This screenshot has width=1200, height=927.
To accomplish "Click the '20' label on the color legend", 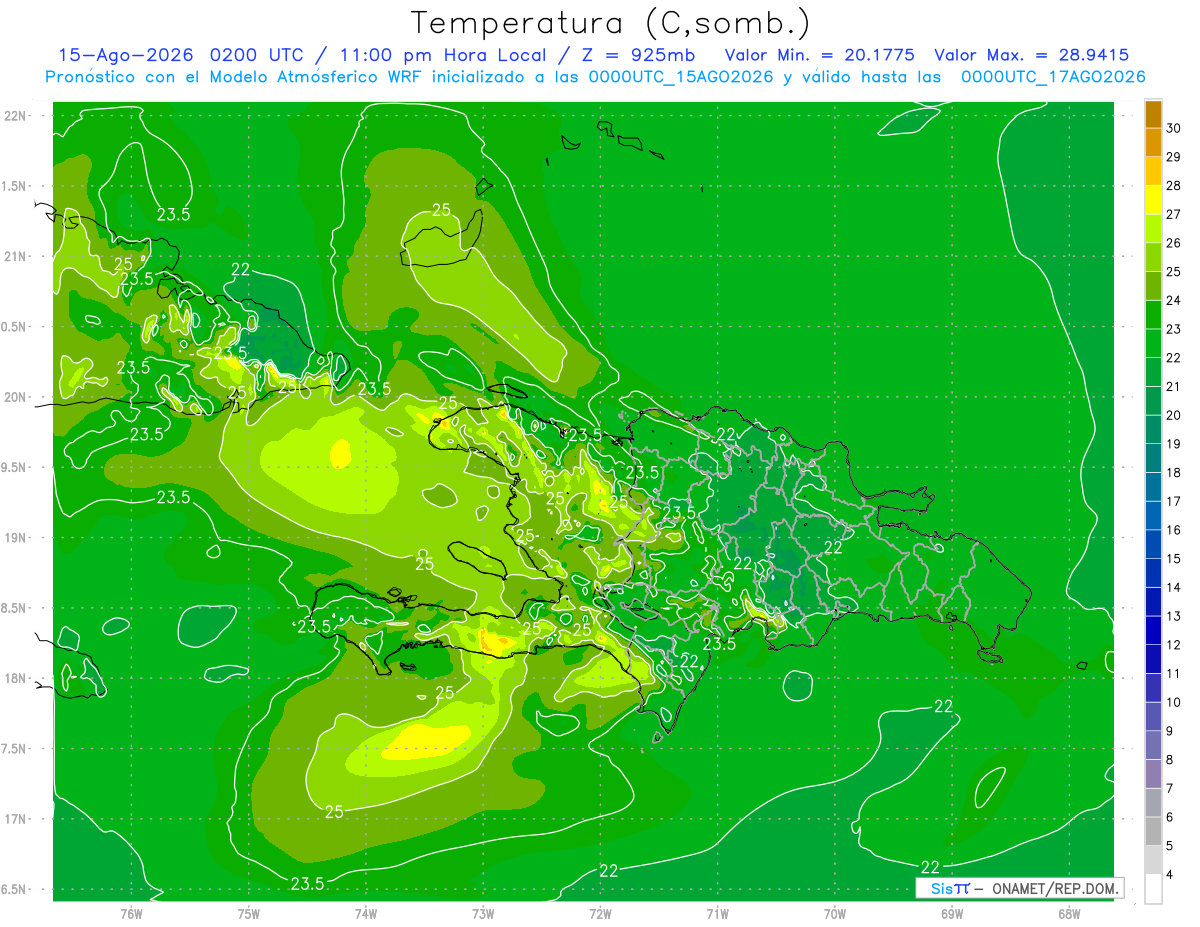I will click(1174, 415).
